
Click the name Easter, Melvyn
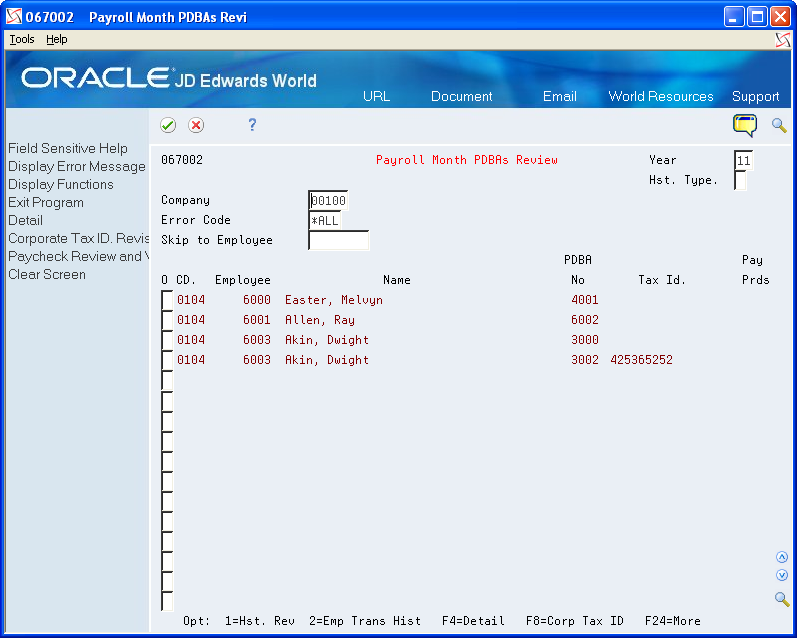pyautogui.click(x=333, y=300)
